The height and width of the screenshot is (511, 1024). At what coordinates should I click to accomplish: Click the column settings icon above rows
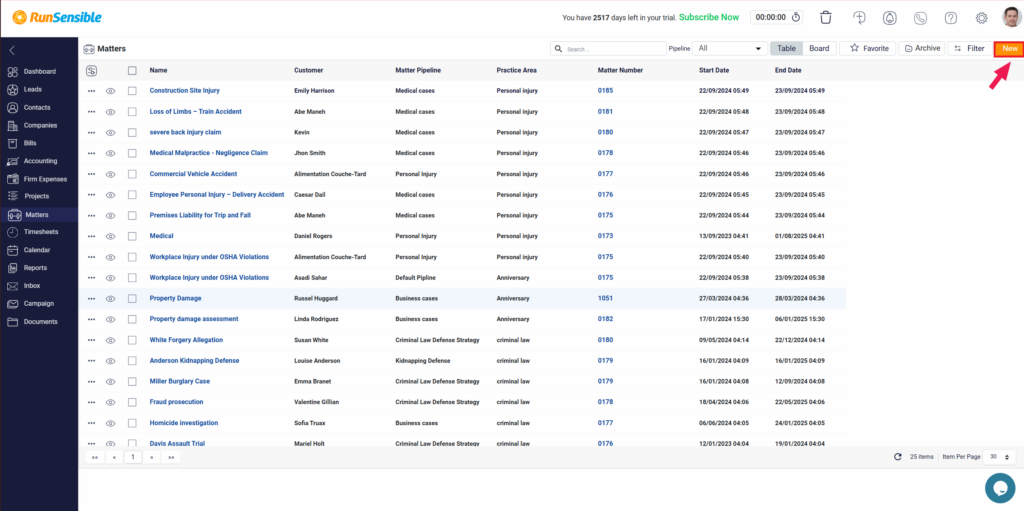pos(92,70)
